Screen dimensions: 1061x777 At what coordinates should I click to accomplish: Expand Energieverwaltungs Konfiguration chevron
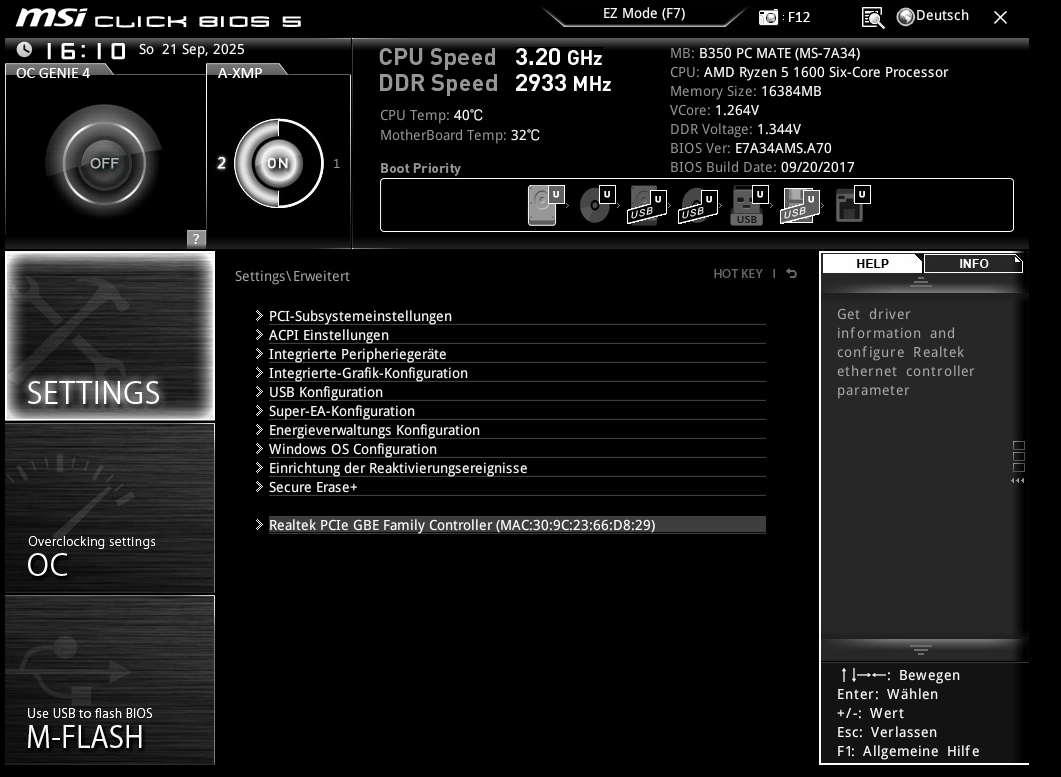click(259, 429)
